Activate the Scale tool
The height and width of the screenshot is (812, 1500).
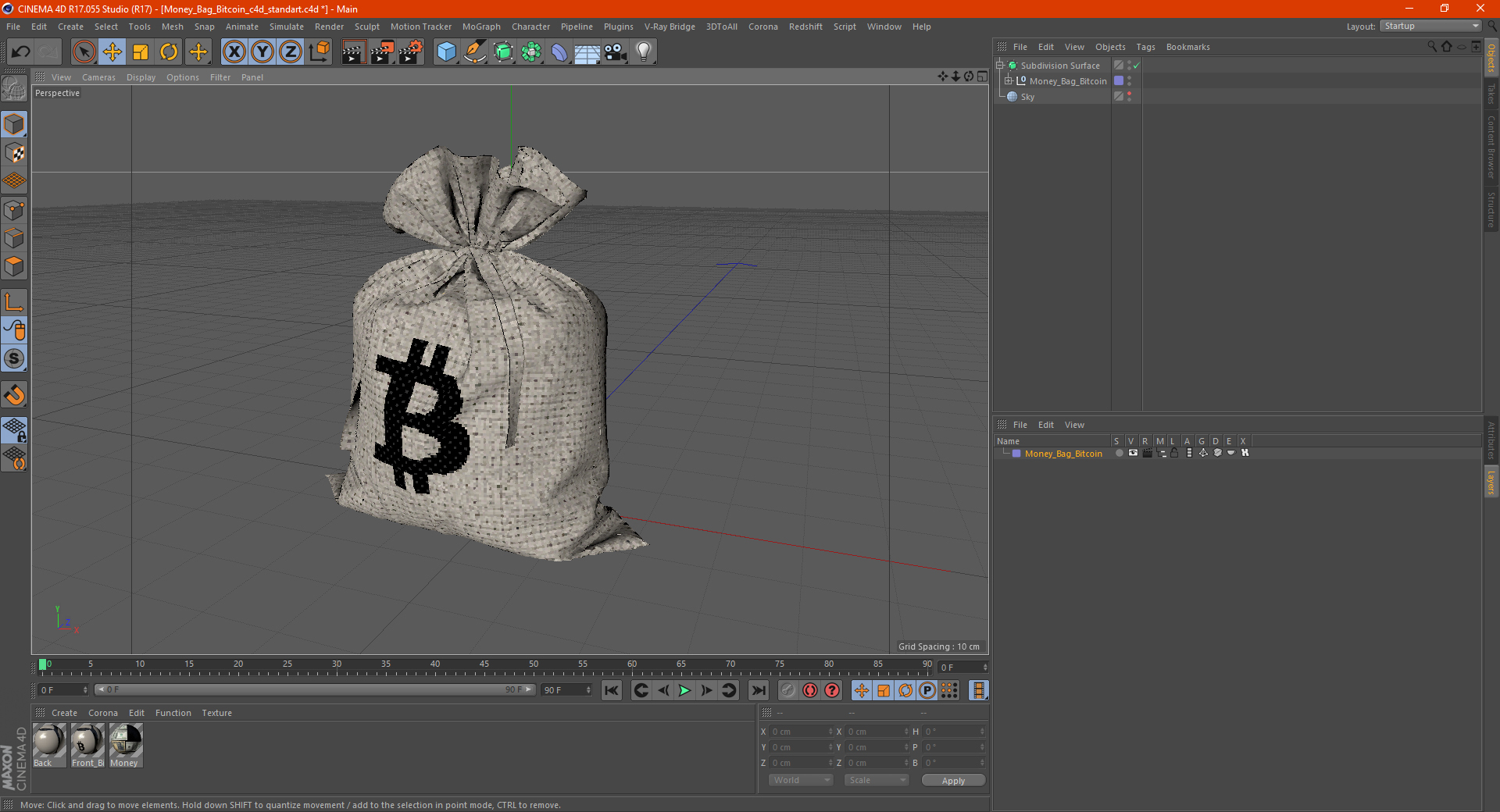tap(141, 52)
